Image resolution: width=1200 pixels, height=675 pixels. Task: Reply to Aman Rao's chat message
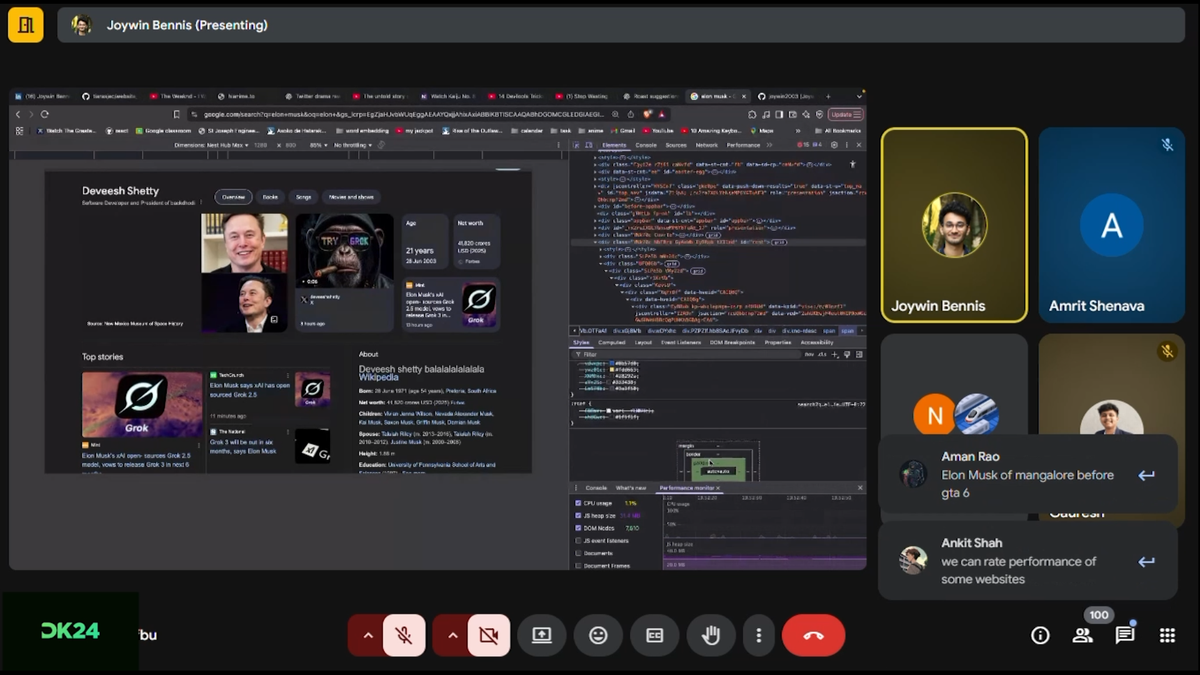1146,476
